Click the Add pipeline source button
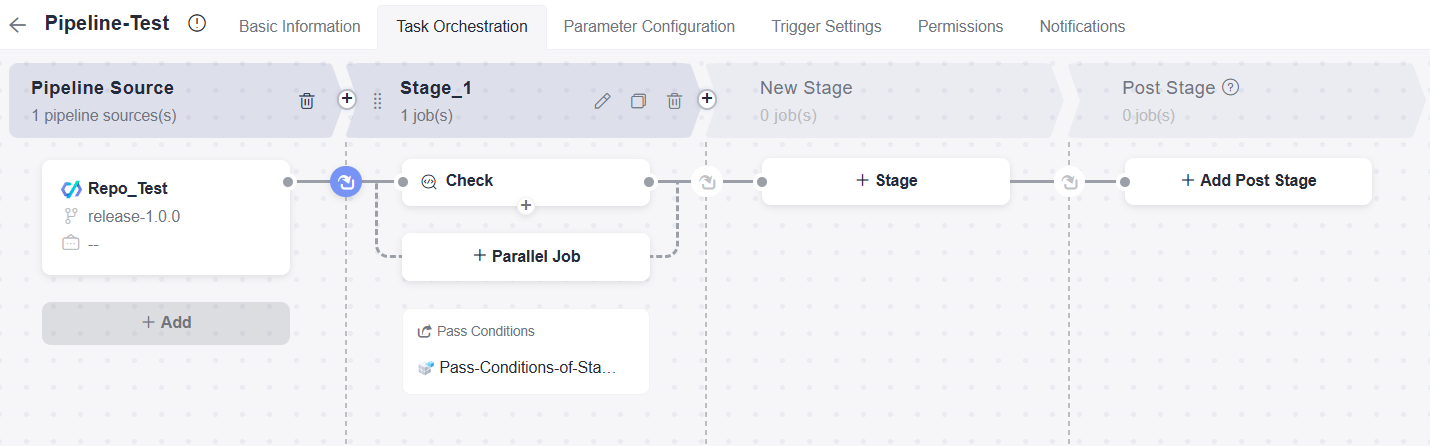 [166, 323]
